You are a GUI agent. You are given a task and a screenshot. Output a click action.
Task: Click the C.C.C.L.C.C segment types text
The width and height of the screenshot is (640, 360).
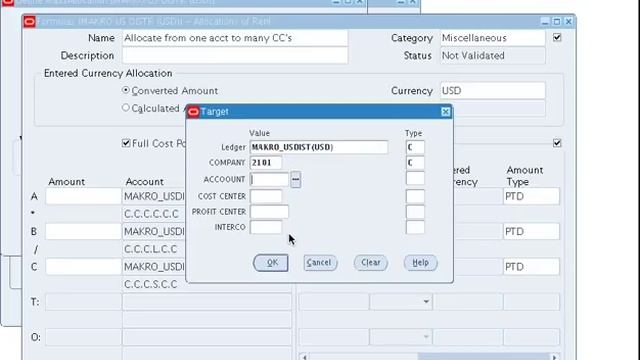pyautogui.click(x=151, y=249)
